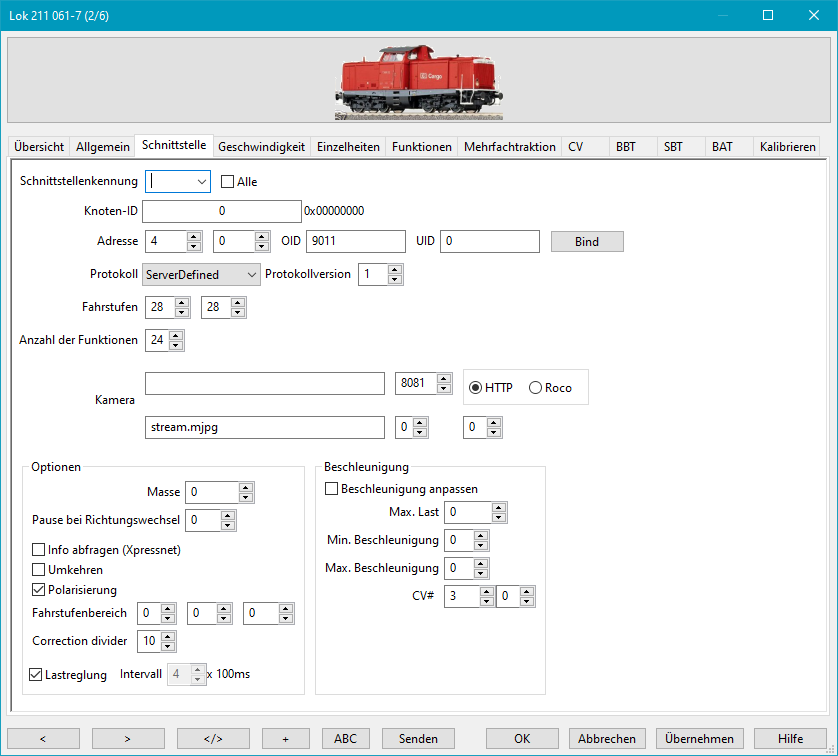Increase Protokollversion with up arrow

[396, 269]
